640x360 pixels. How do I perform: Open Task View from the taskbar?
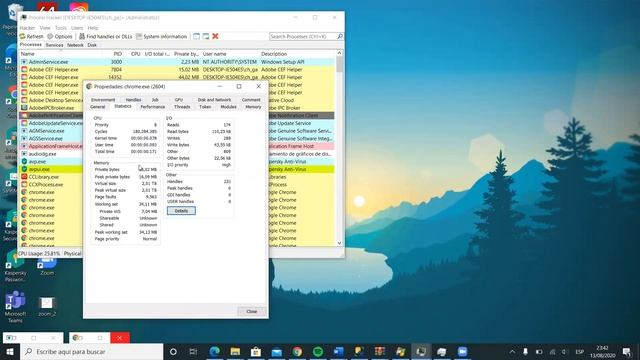pos(193,351)
